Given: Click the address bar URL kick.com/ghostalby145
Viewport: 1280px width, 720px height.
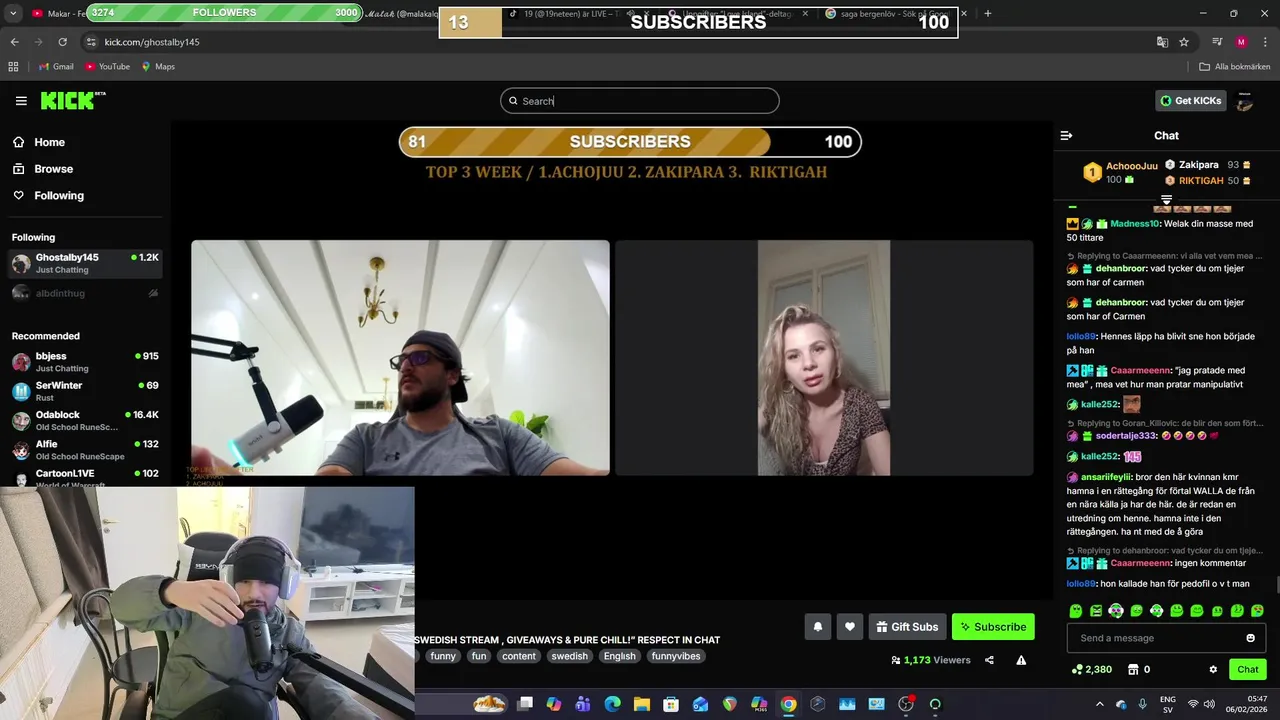Looking at the screenshot, I should [152, 42].
